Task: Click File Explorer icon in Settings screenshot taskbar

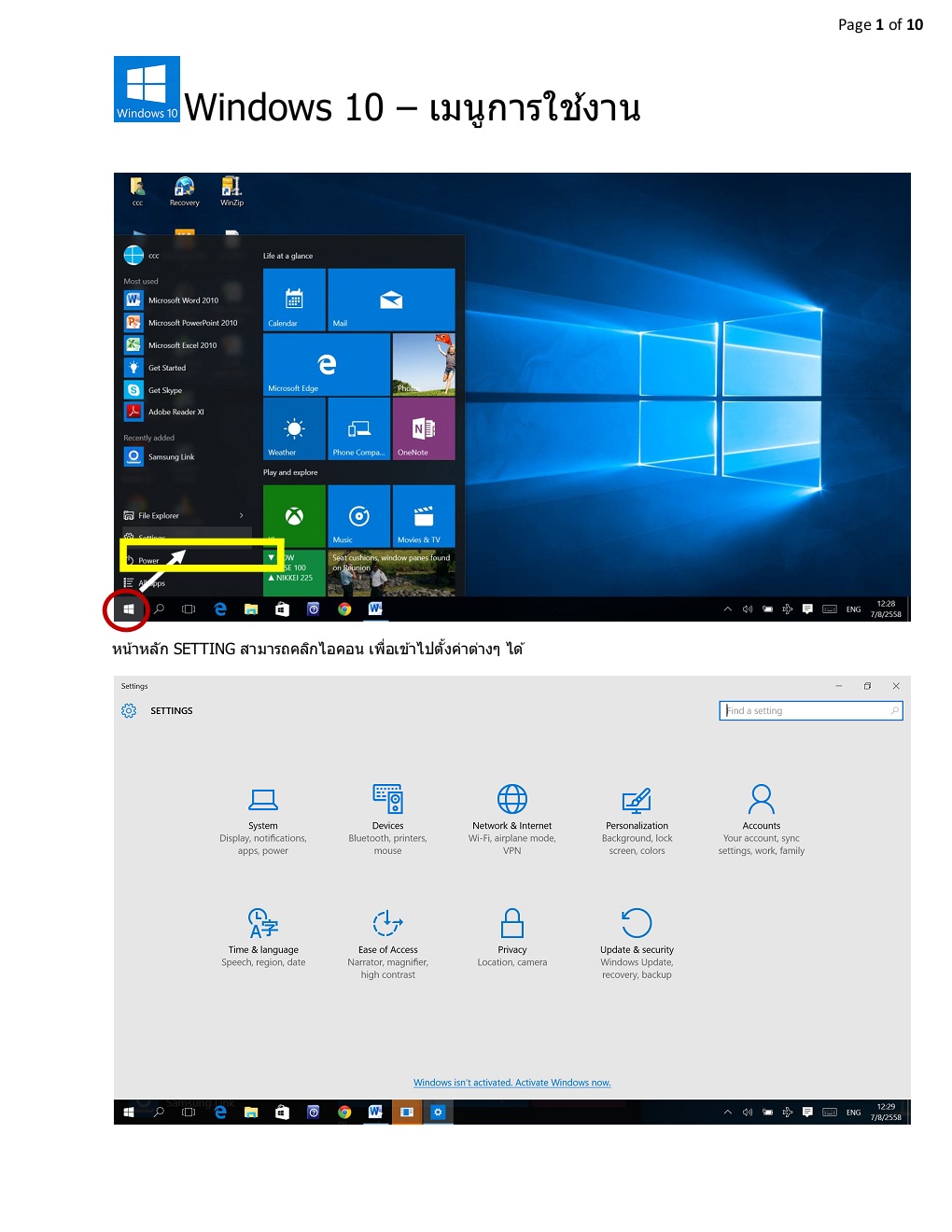Action: pyautogui.click(x=251, y=1113)
